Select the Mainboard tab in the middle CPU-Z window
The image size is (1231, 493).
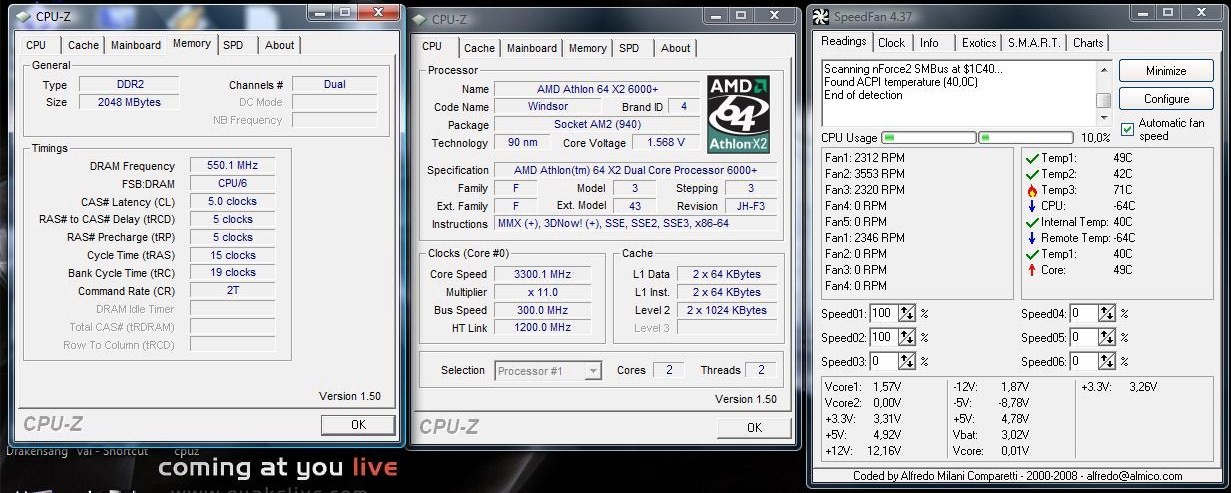[x=532, y=48]
